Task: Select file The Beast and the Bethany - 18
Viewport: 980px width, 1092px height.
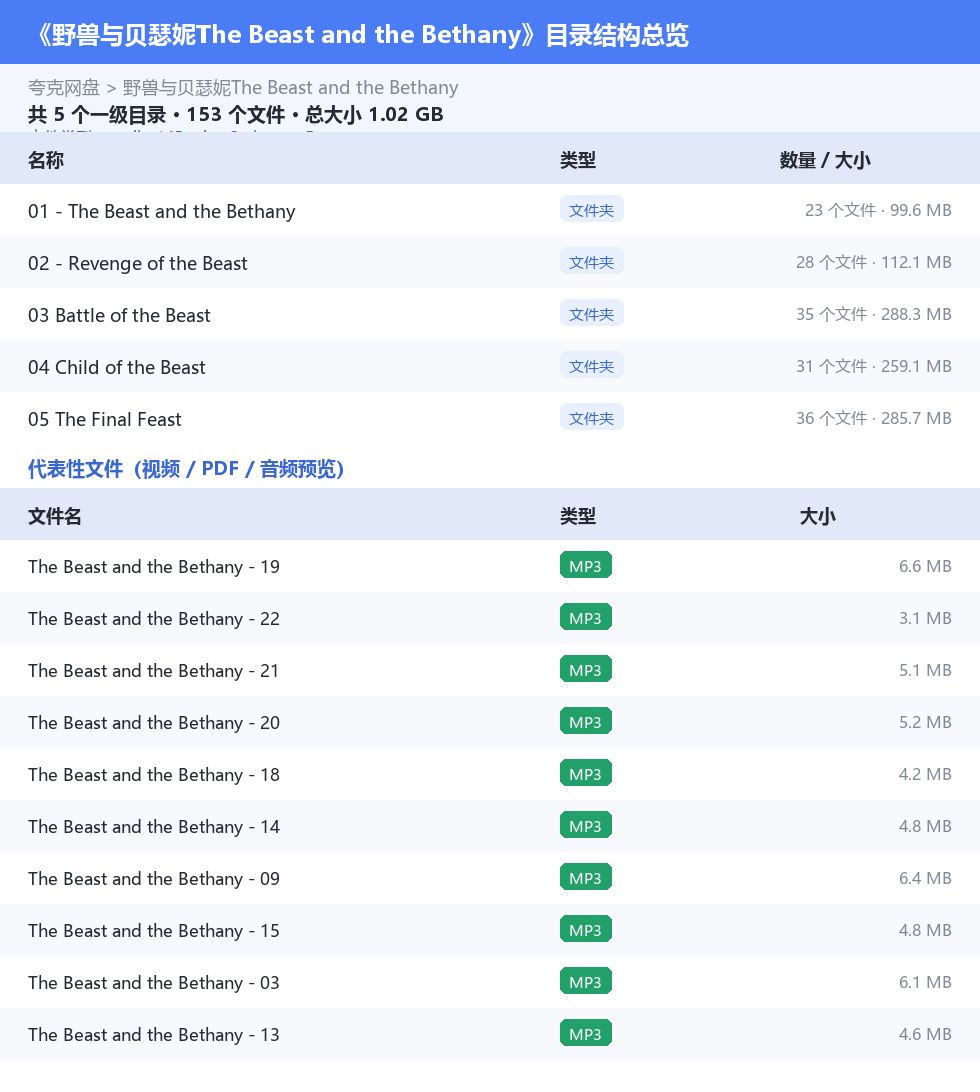Action: (154, 775)
